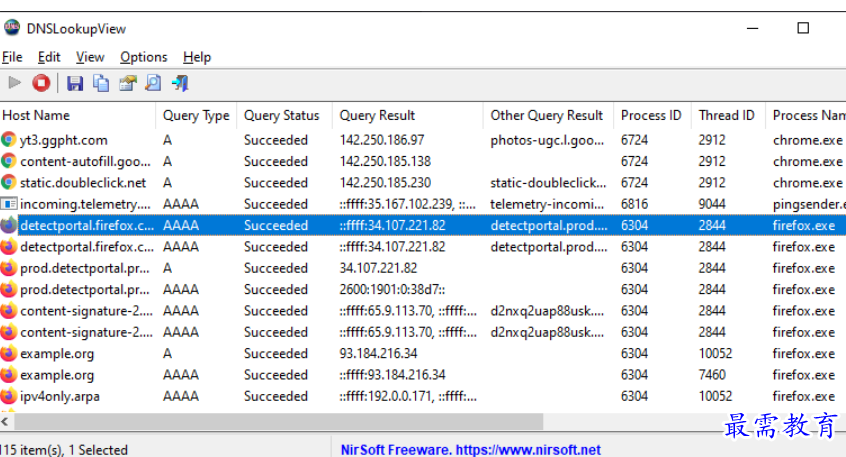
Task: Open the Help menu
Action: tap(197, 57)
